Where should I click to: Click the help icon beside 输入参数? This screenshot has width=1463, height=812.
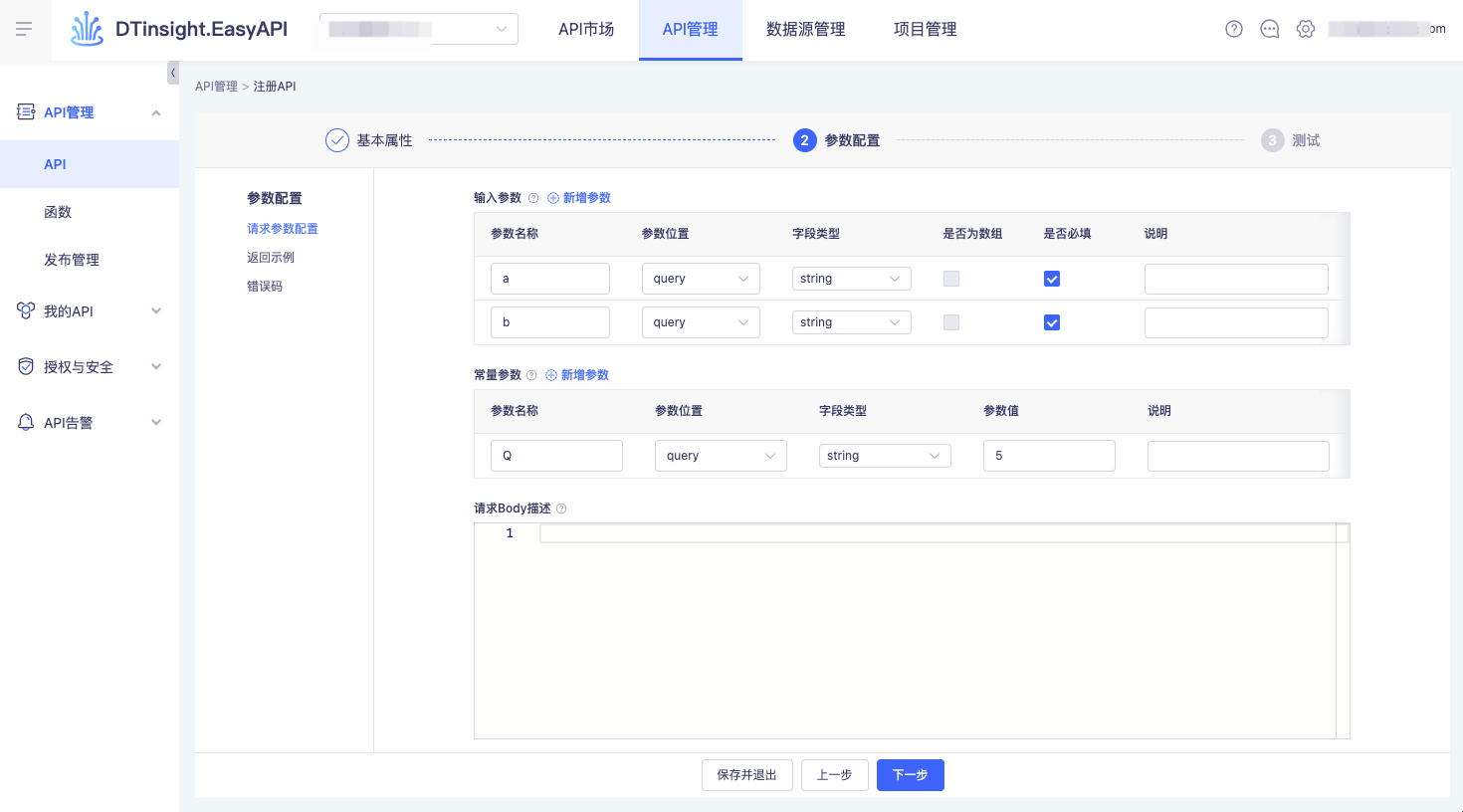(533, 198)
